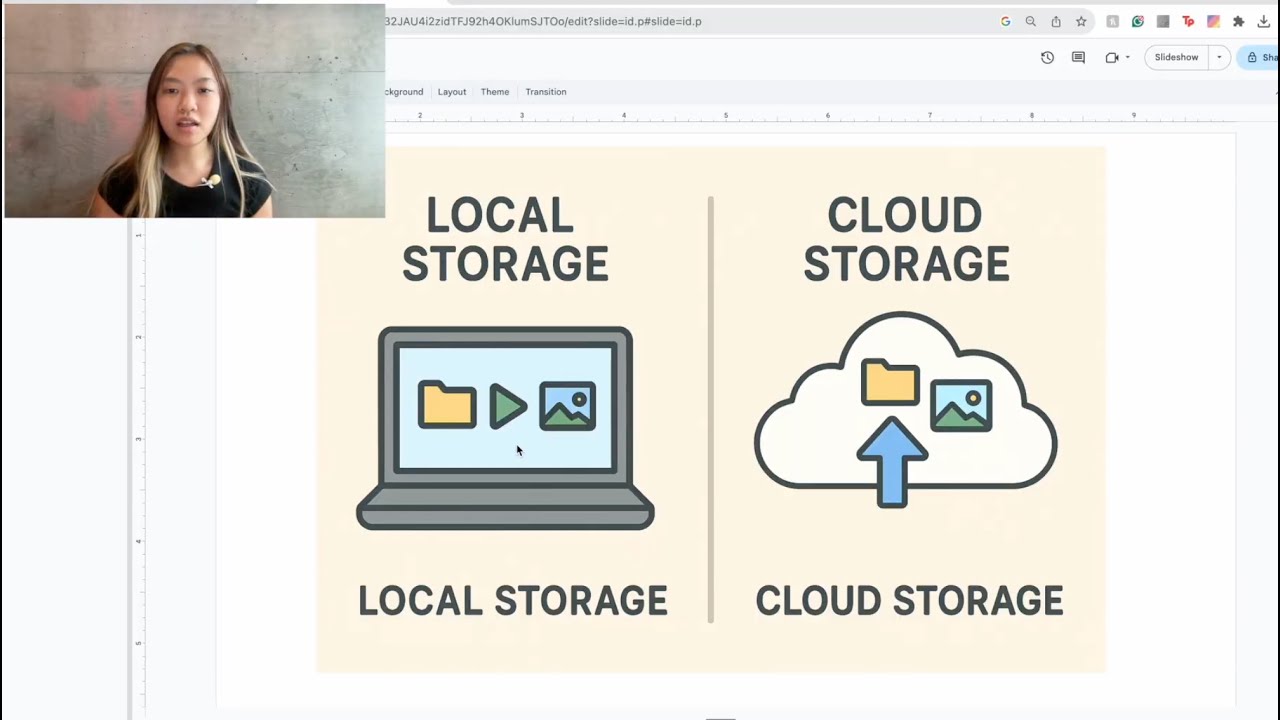Click the Meet video camera icon
The height and width of the screenshot is (720, 1280).
[1111, 57]
